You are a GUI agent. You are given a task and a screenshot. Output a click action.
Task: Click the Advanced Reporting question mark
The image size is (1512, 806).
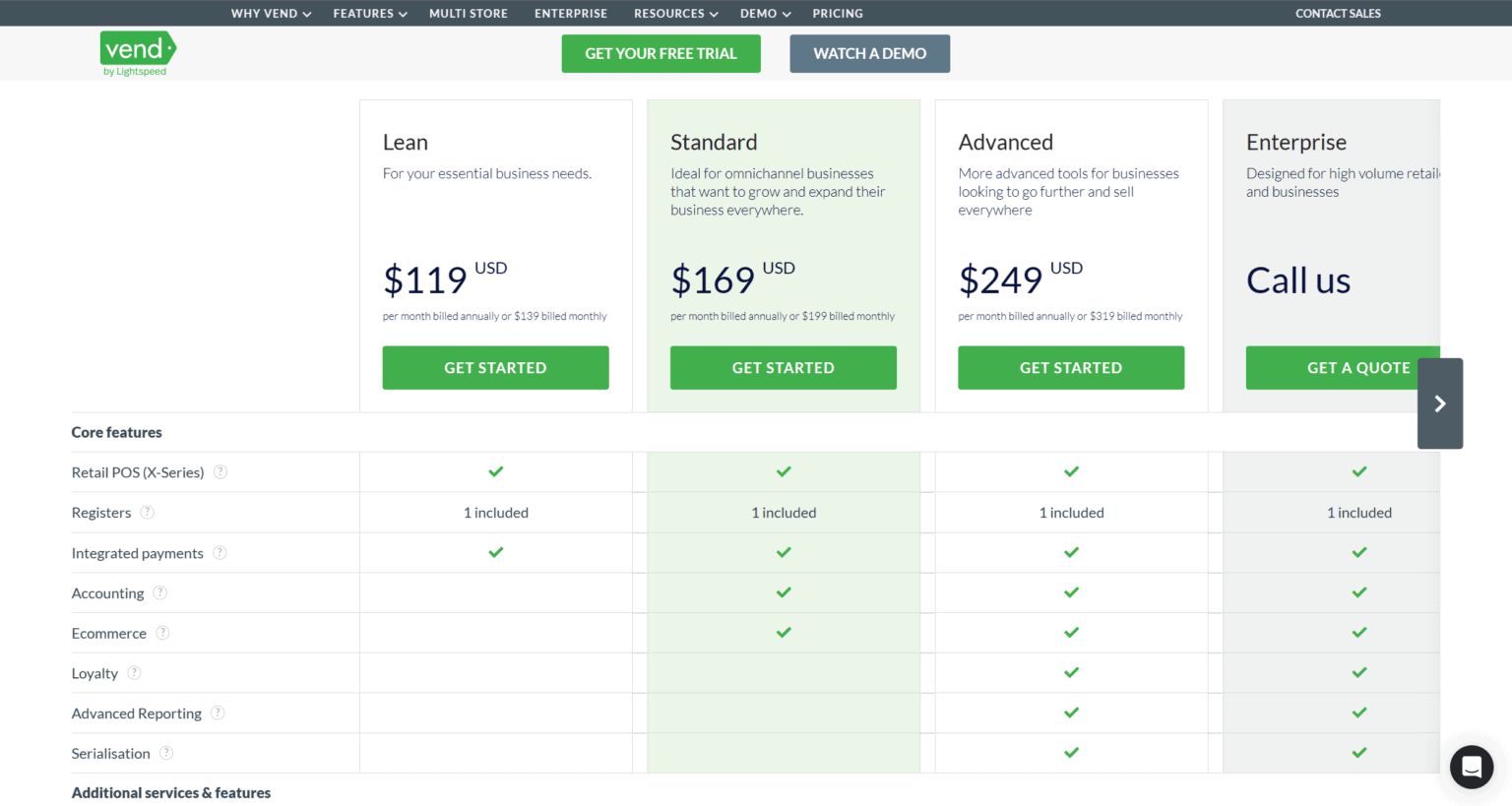[218, 713]
